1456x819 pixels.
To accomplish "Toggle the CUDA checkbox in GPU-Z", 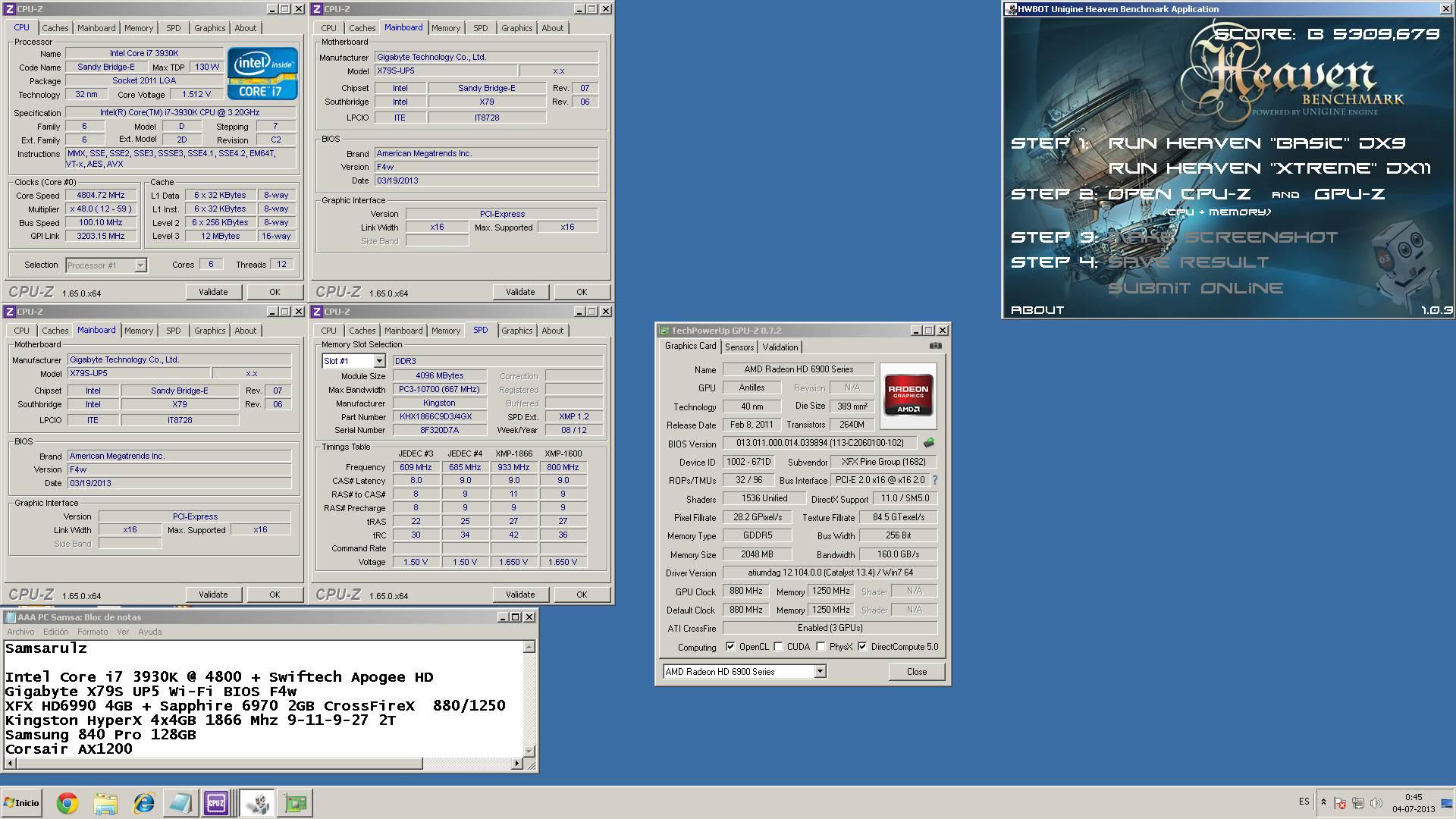I will point(779,647).
